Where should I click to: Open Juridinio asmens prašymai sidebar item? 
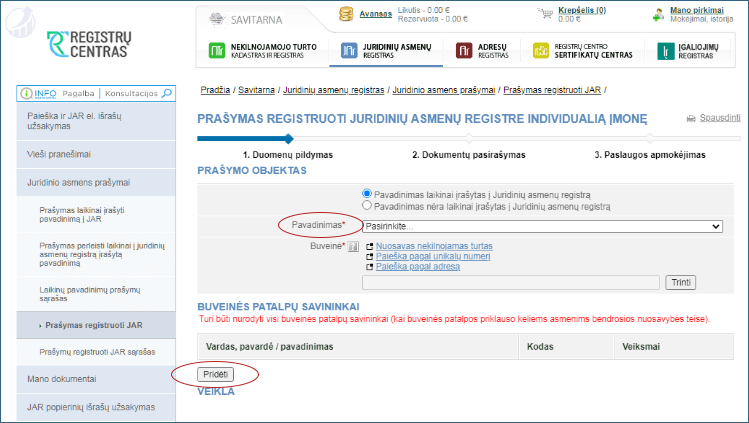coord(96,182)
